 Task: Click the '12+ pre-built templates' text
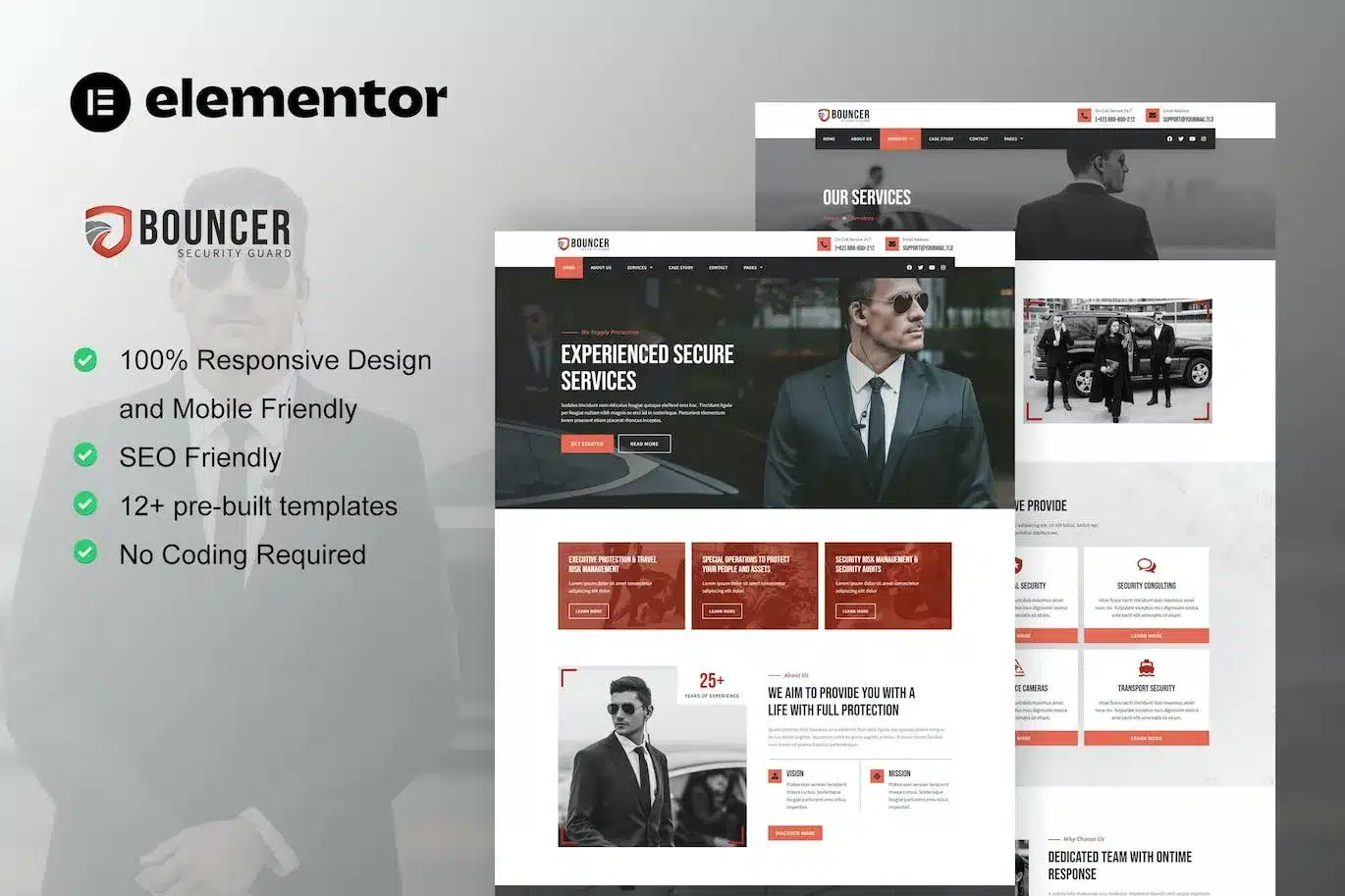coord(258,505)
